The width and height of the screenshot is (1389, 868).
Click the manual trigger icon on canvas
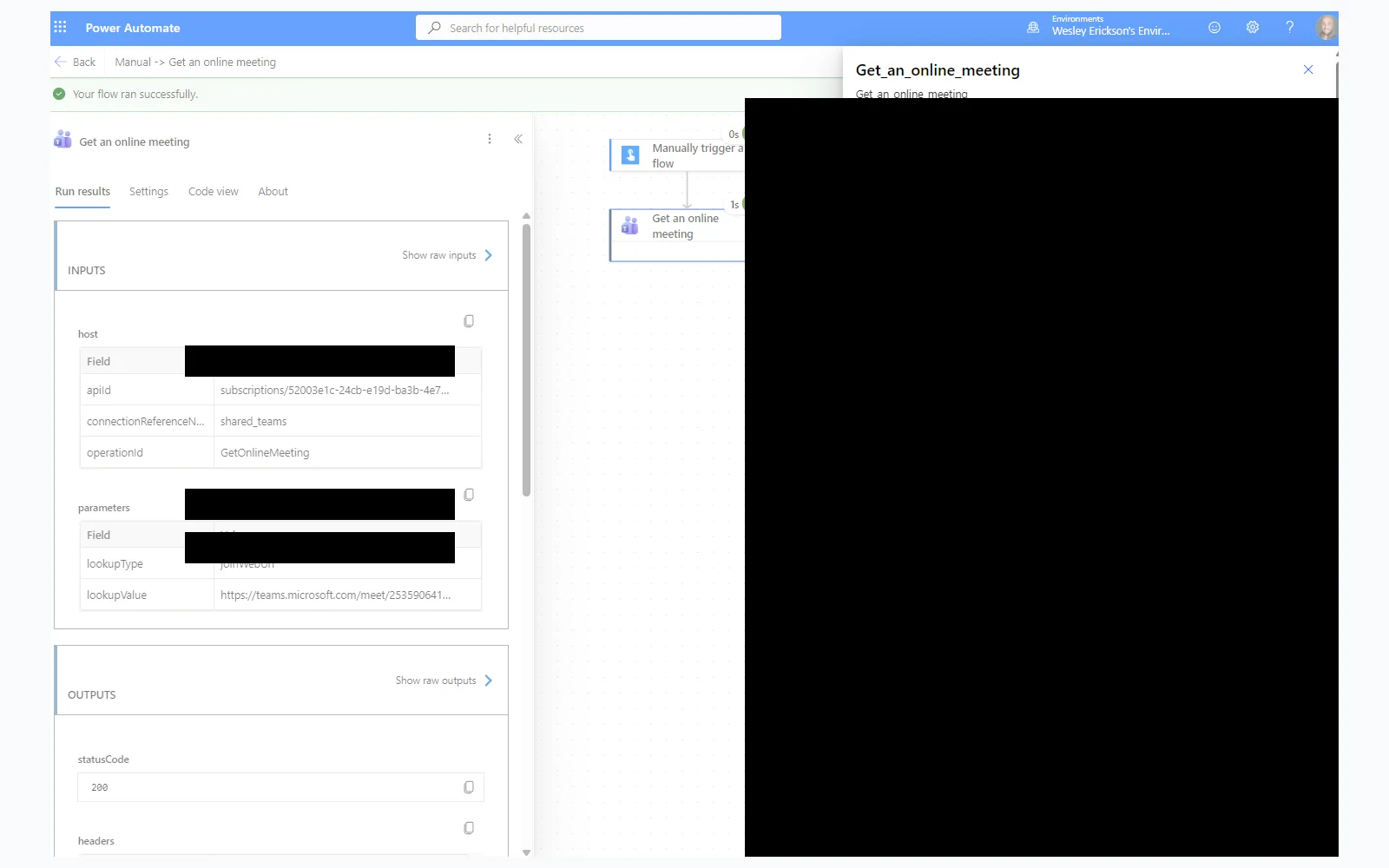[631, 155]
